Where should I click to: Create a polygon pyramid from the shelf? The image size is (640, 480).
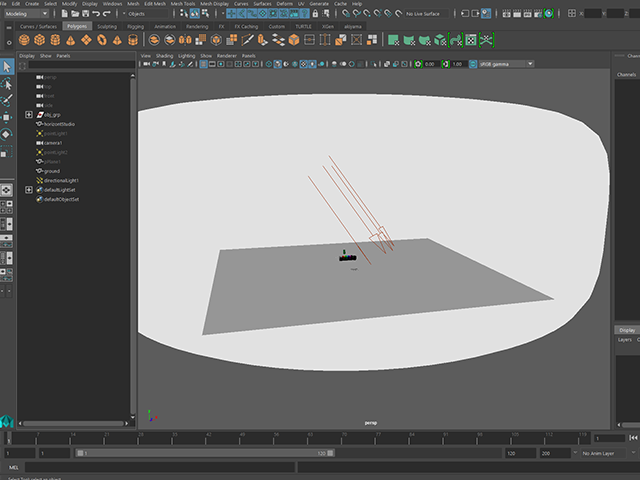pyautogui.click(x=117, y=40)
